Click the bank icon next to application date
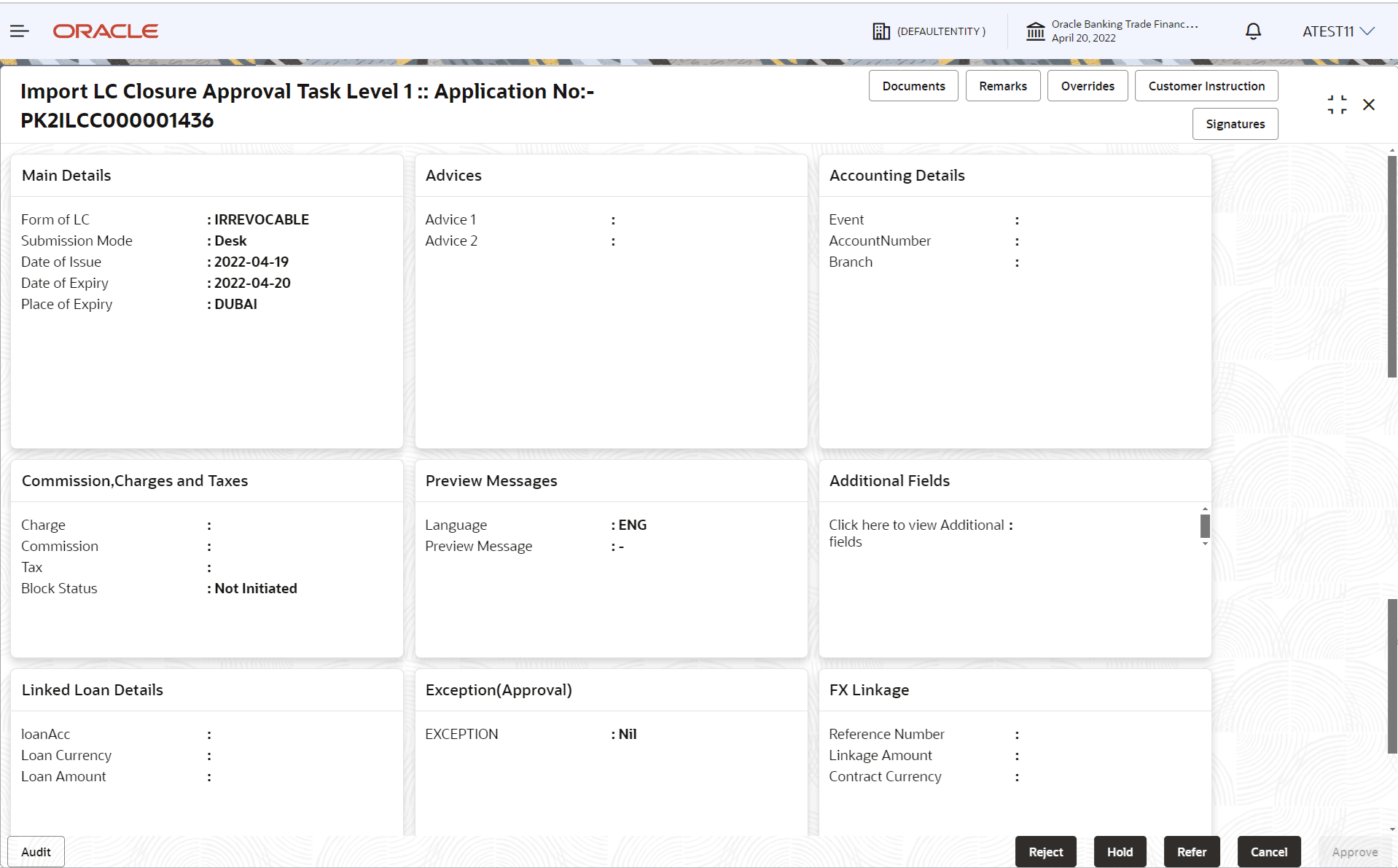The width and height of the screenshot is (1398, 868). click(1035, 31)
